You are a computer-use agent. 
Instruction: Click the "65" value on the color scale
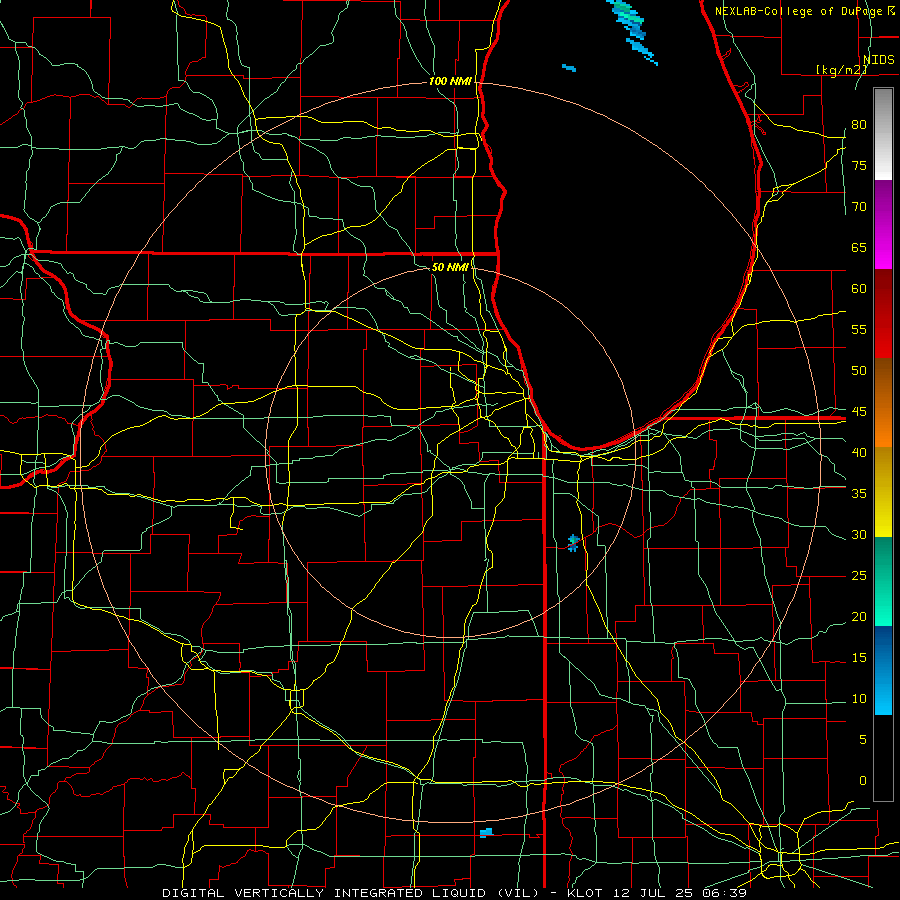[x=859, y=248]
